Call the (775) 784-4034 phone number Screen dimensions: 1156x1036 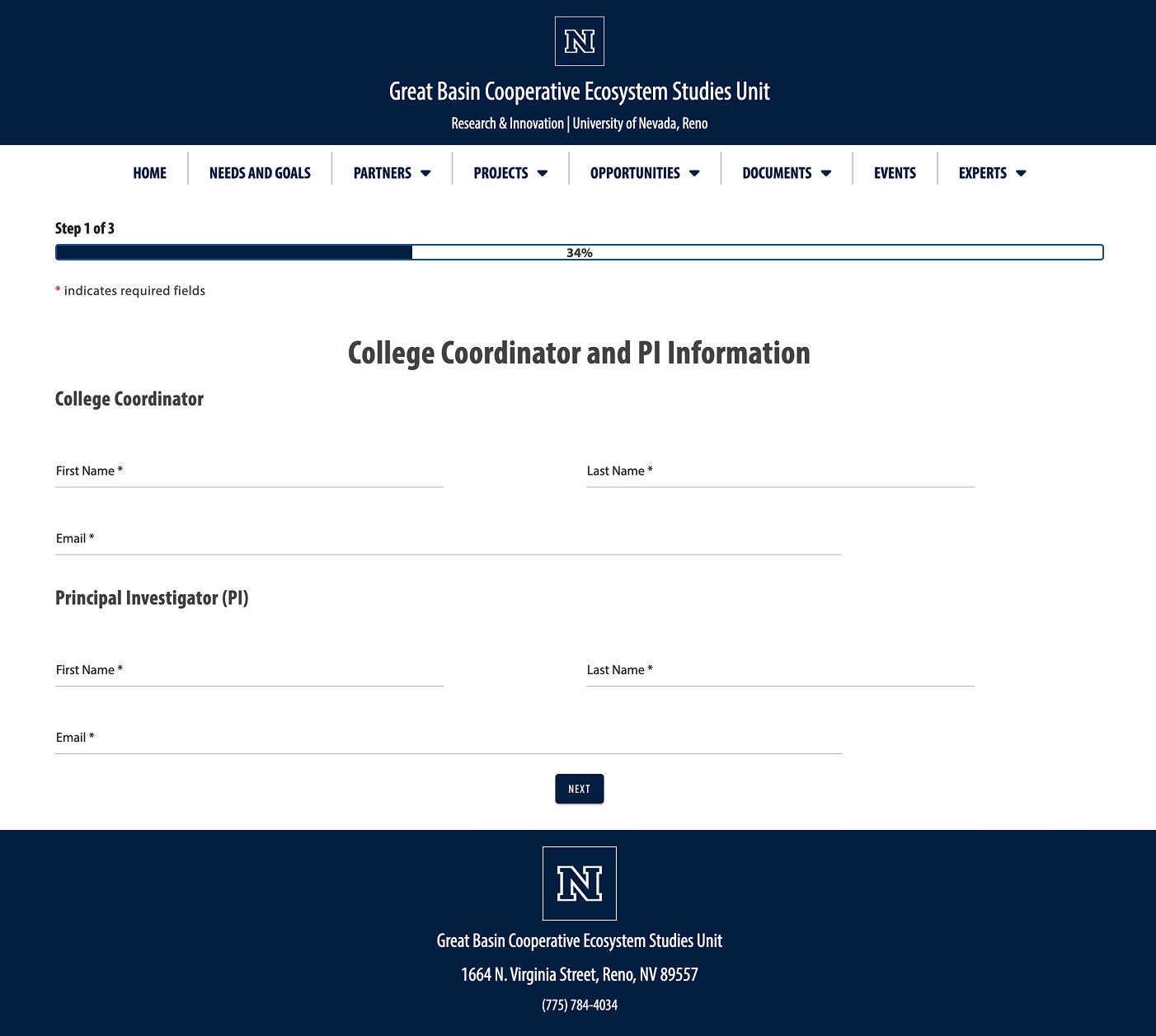coord(579,1005)
